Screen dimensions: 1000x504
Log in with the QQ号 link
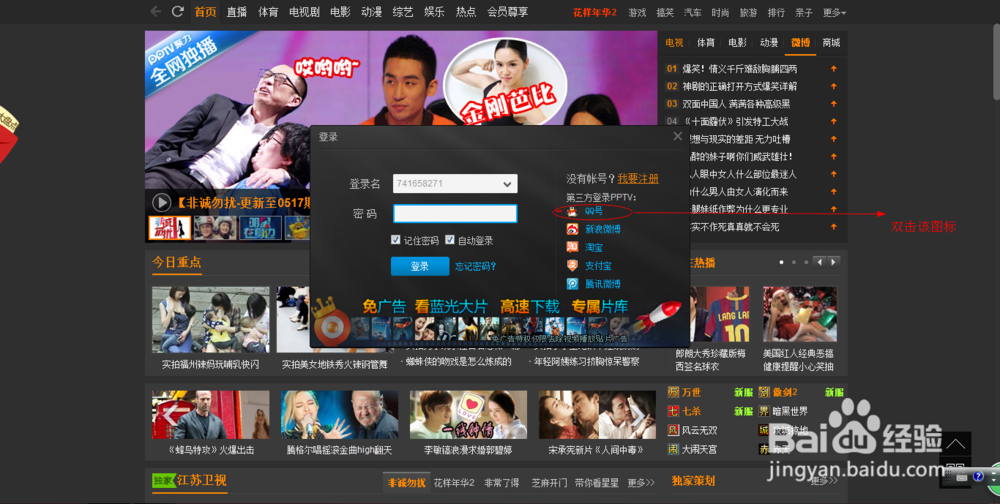(x=593, y=211)
